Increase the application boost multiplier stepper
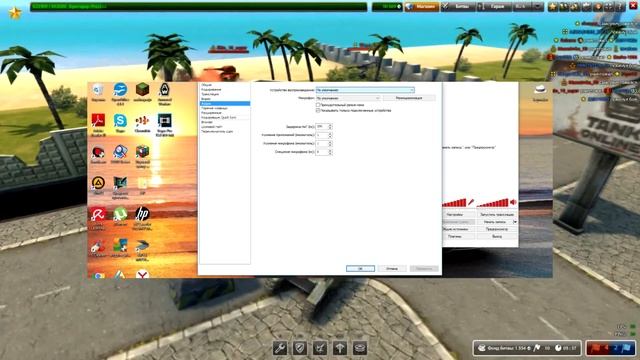 pyautogui.click(x=330, y=133)
